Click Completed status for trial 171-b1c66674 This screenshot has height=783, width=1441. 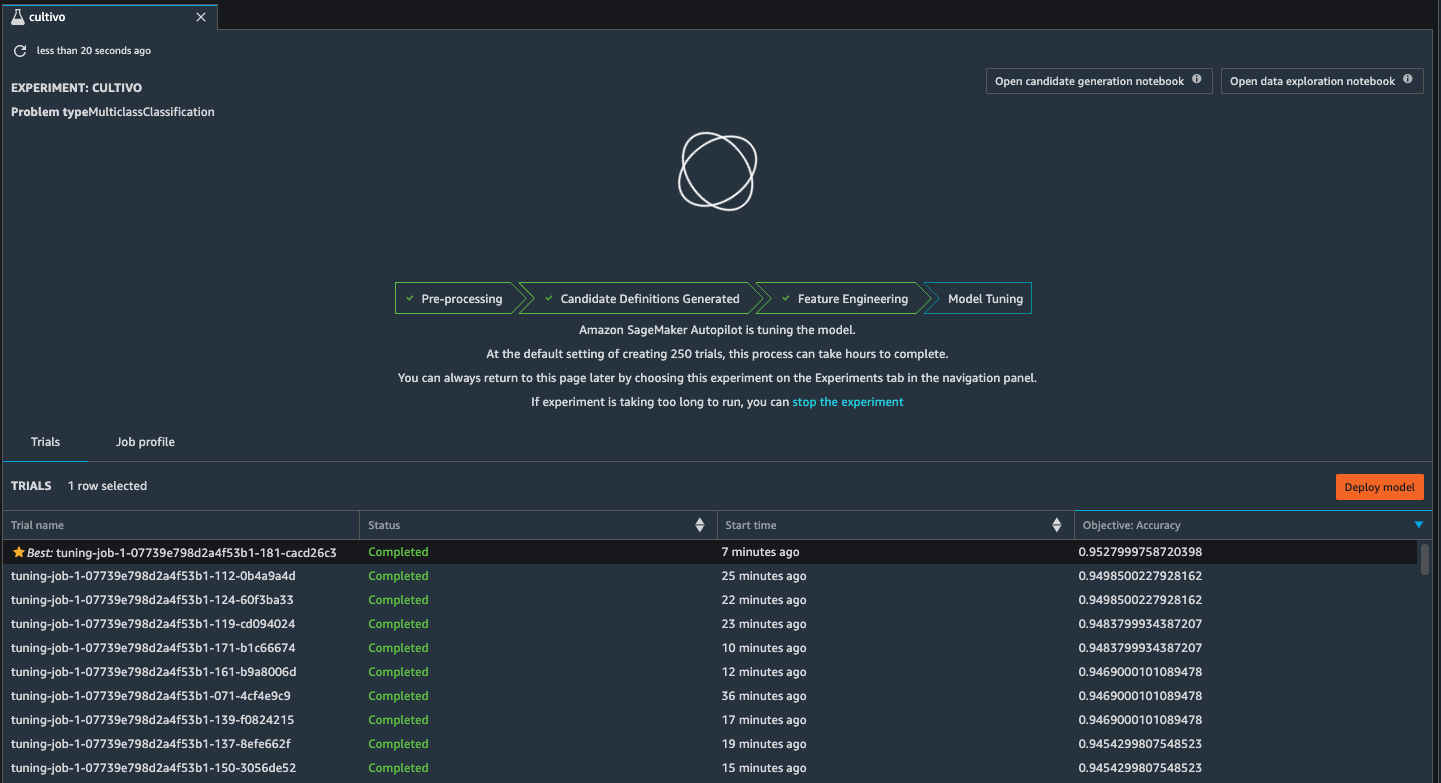click(398, 648)
